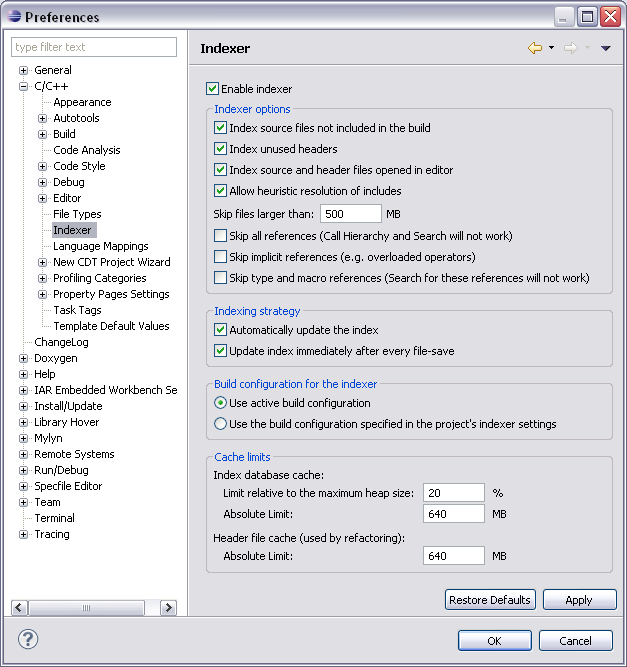This screenshot has width=627, height=667.
Task: Select Specfile Editor tree item
Action: (68, 486)
